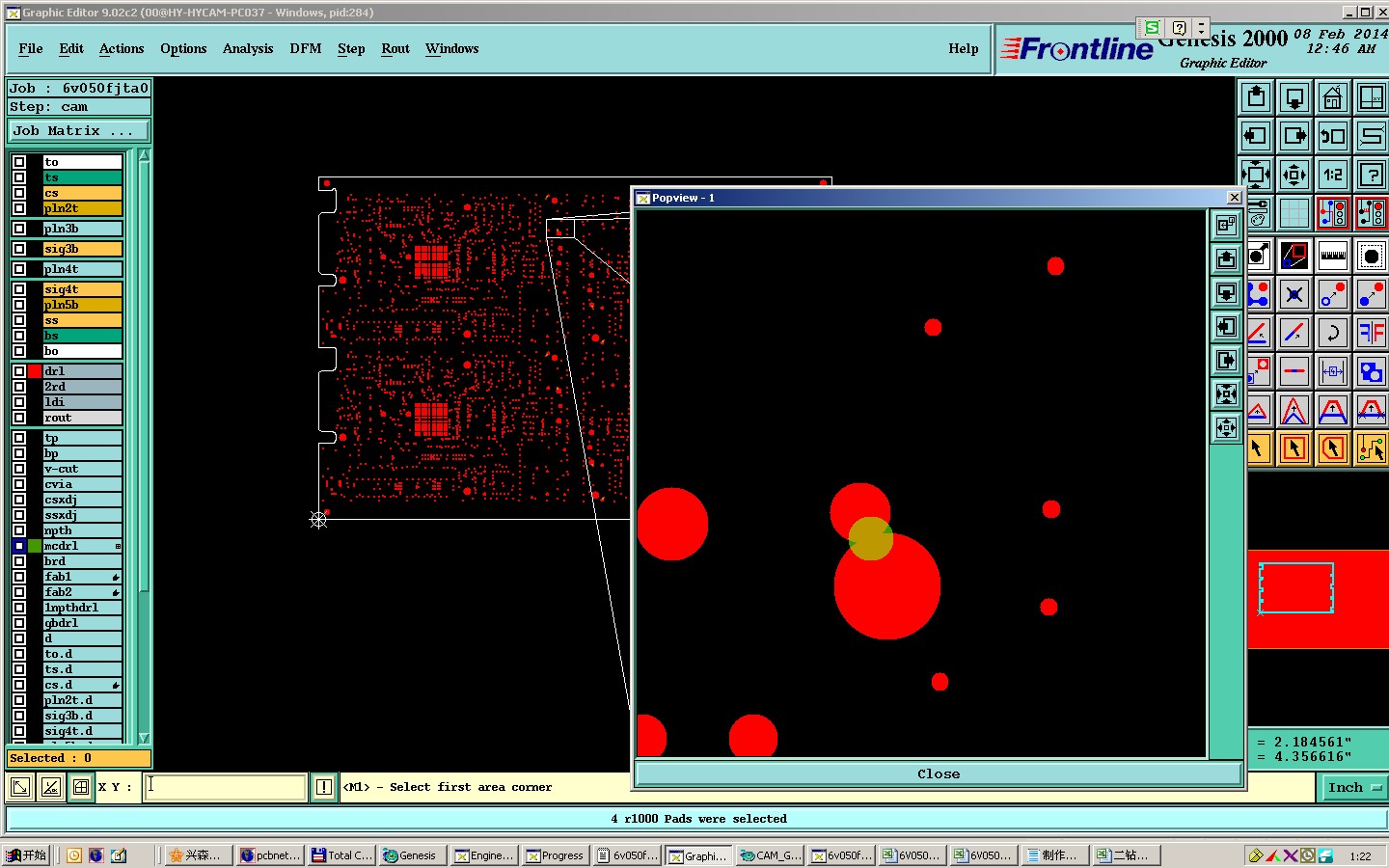The width and height of the screenshot is (1389, 868).
Task: Open Genesis taskbar item
Action: pyautogui.click(x=410, y=855)
